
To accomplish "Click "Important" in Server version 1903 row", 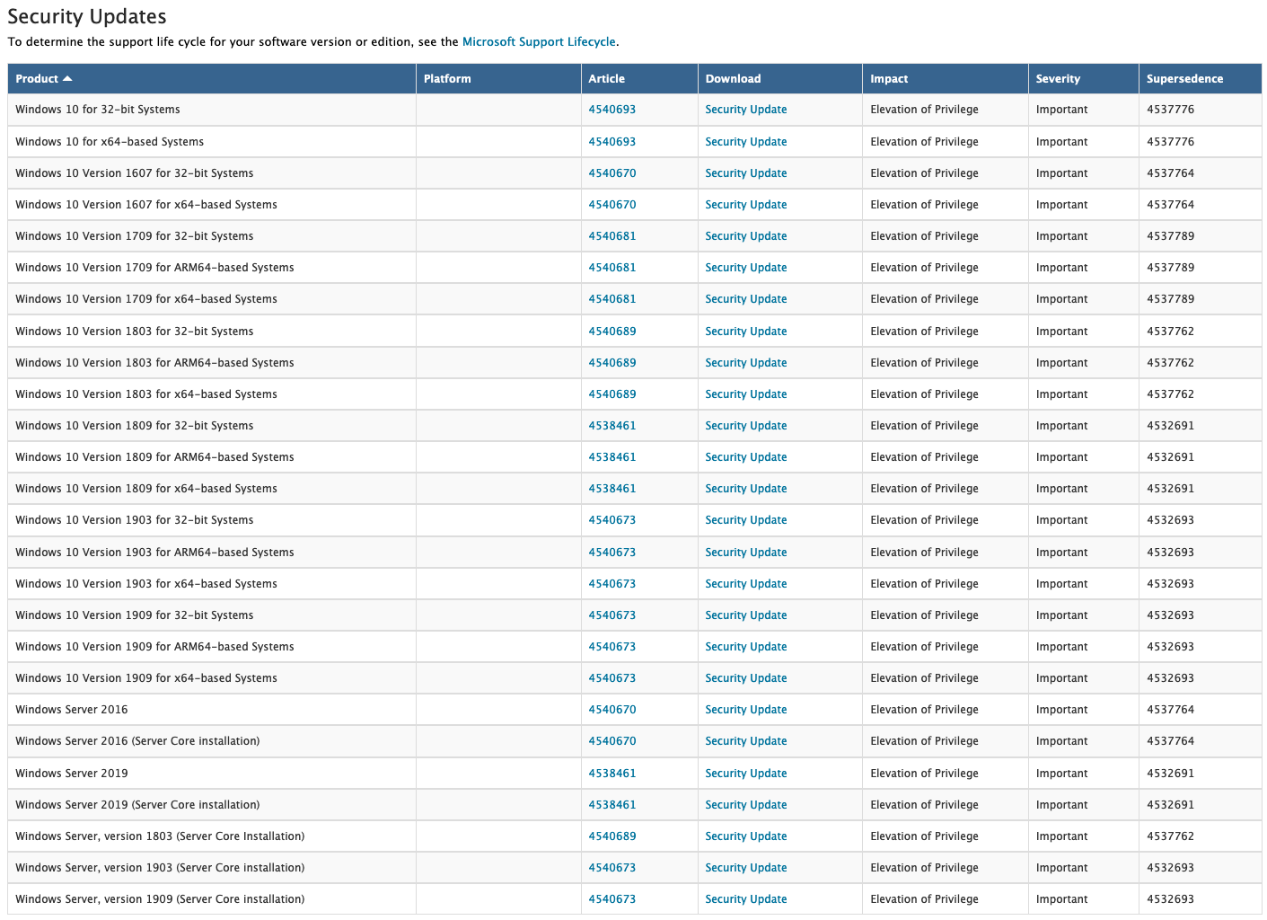I will [x=1062, y=868].
